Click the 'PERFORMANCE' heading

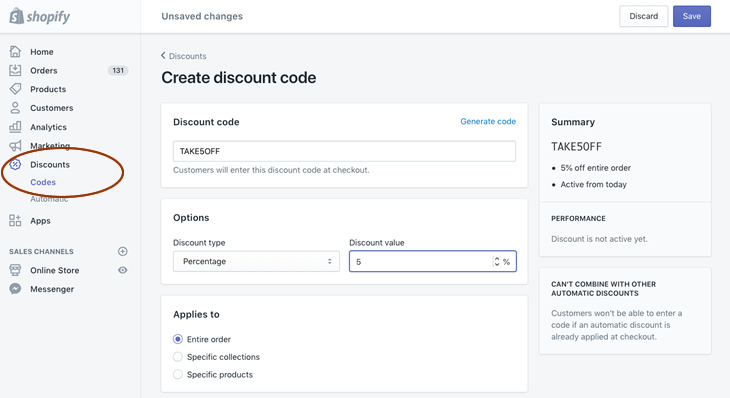(x=578, y=218)
